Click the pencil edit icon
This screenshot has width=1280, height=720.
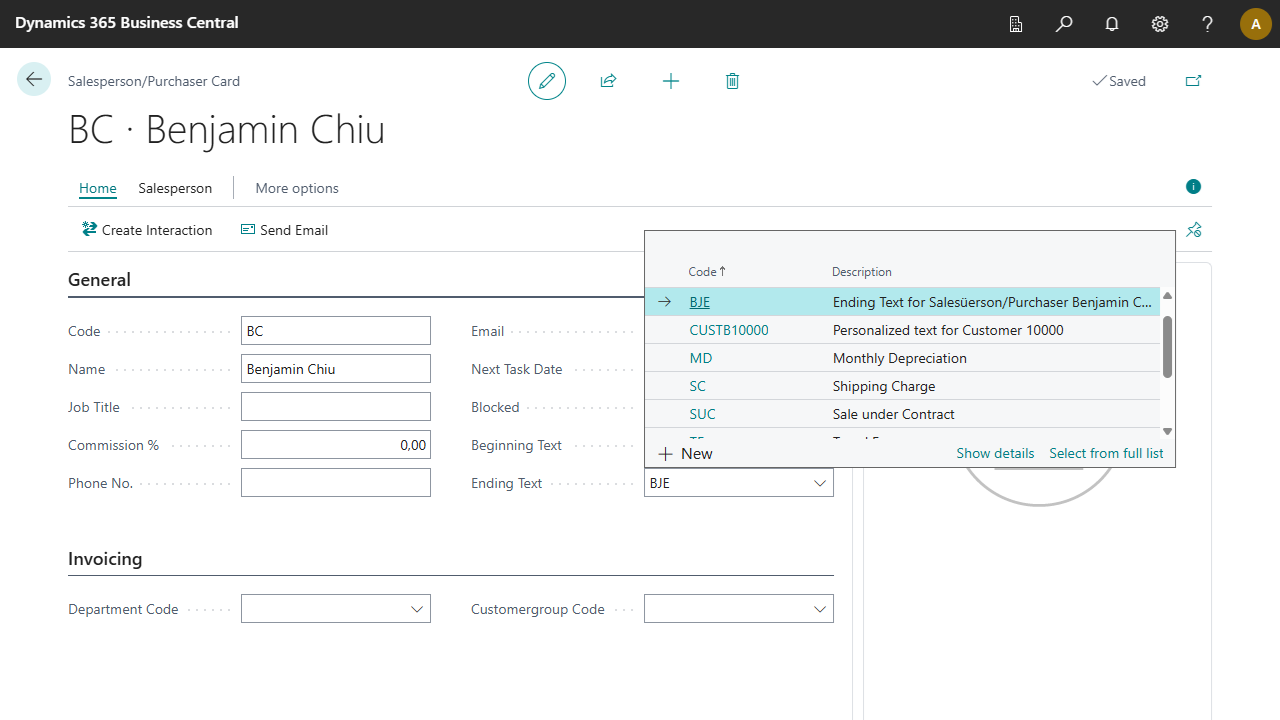pyautogui.click(x=547, y=81)
